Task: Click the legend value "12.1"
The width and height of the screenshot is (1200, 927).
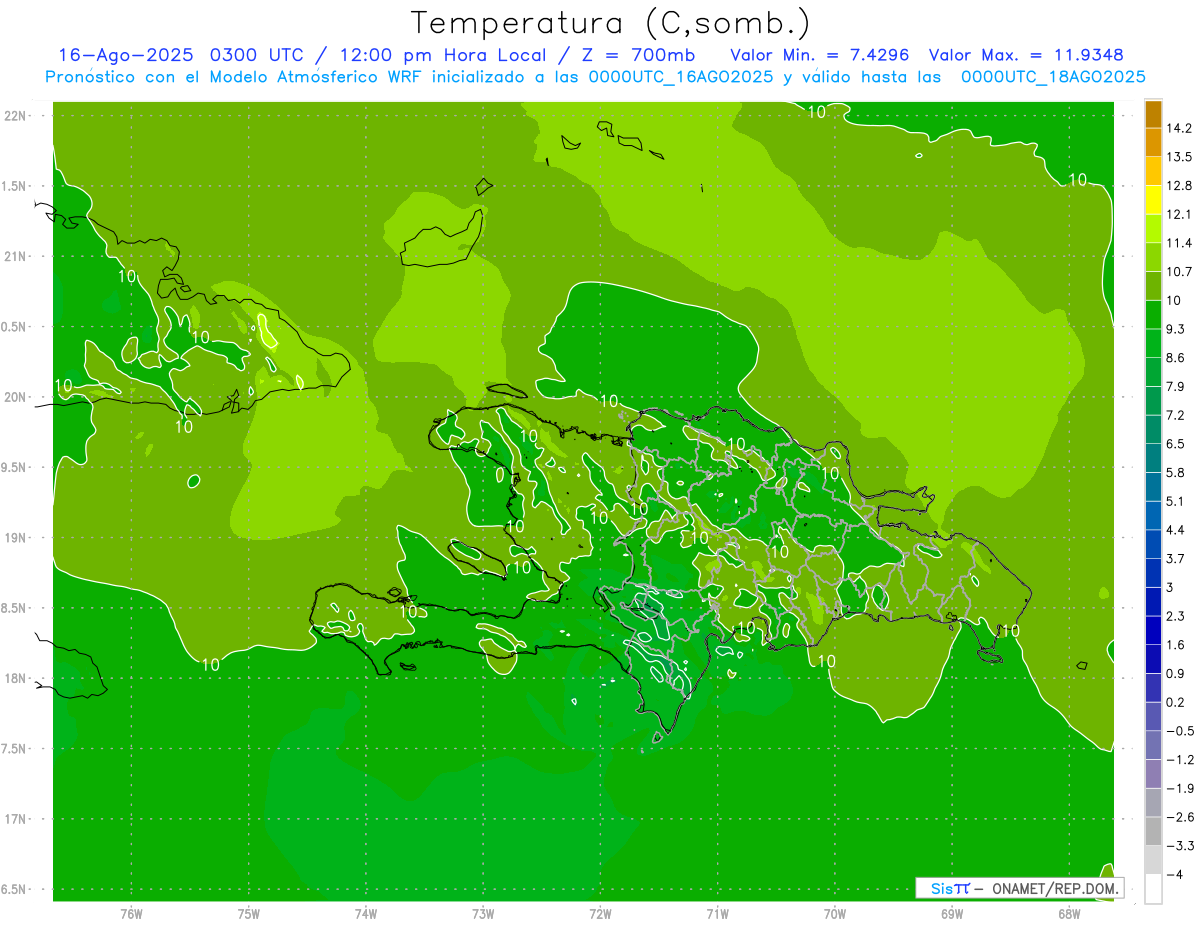Action: pyautogui.click(x=1179, y=214)
